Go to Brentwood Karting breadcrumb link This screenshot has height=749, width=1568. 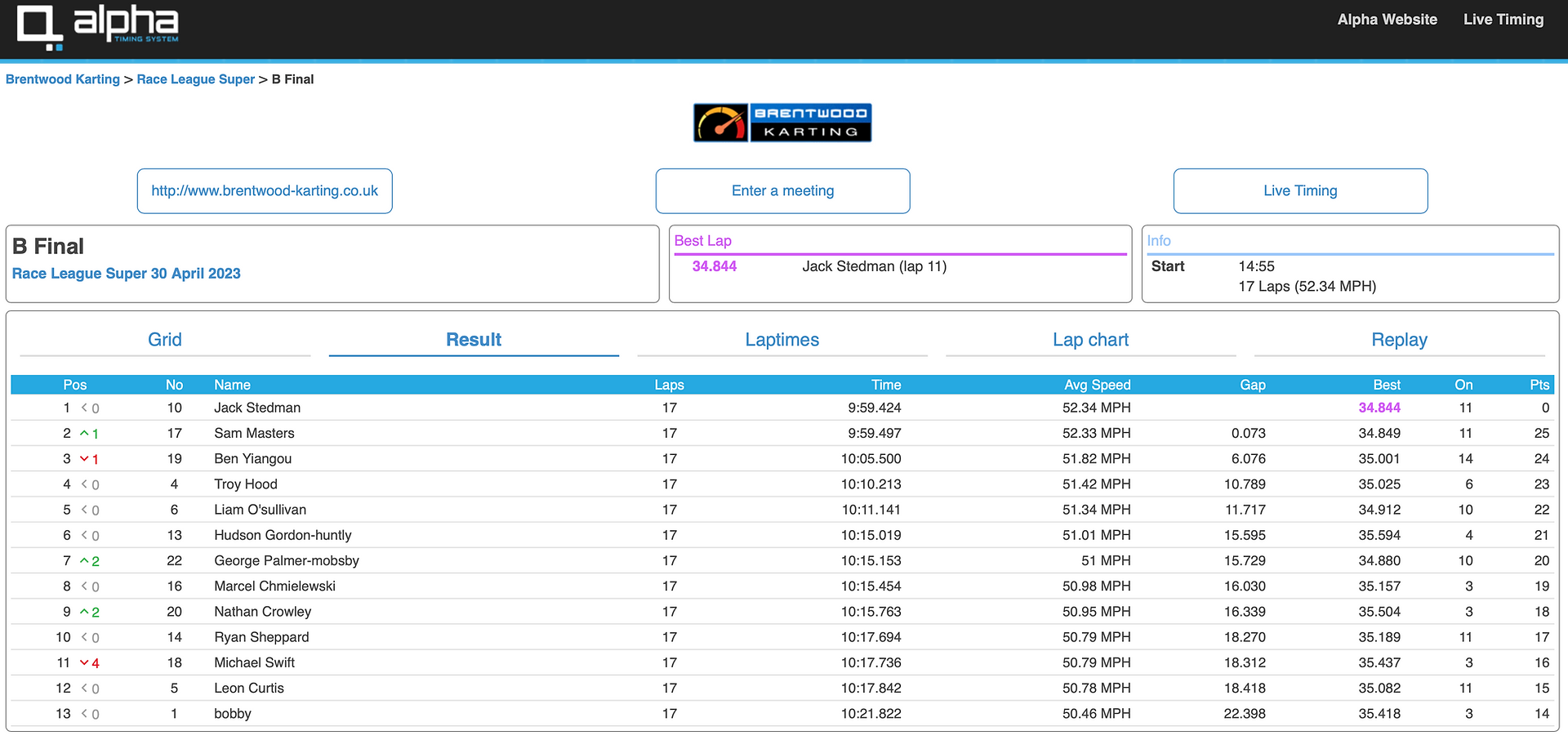coord(63,79)
